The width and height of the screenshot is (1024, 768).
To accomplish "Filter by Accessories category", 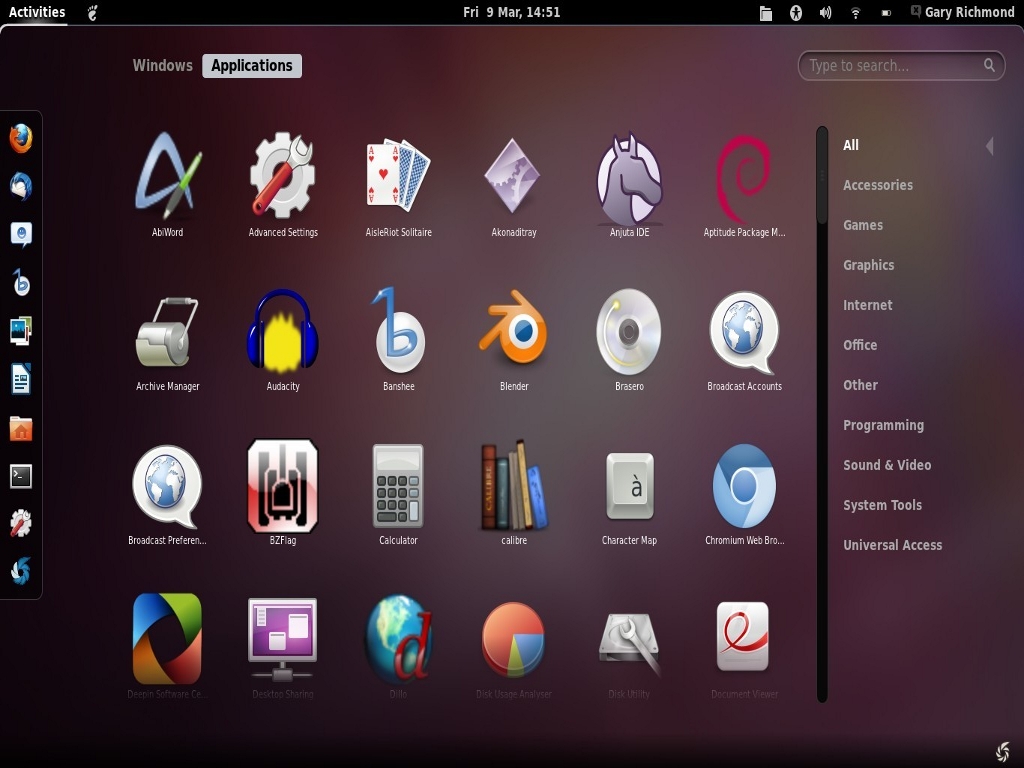I will click(x=878, y=185).
